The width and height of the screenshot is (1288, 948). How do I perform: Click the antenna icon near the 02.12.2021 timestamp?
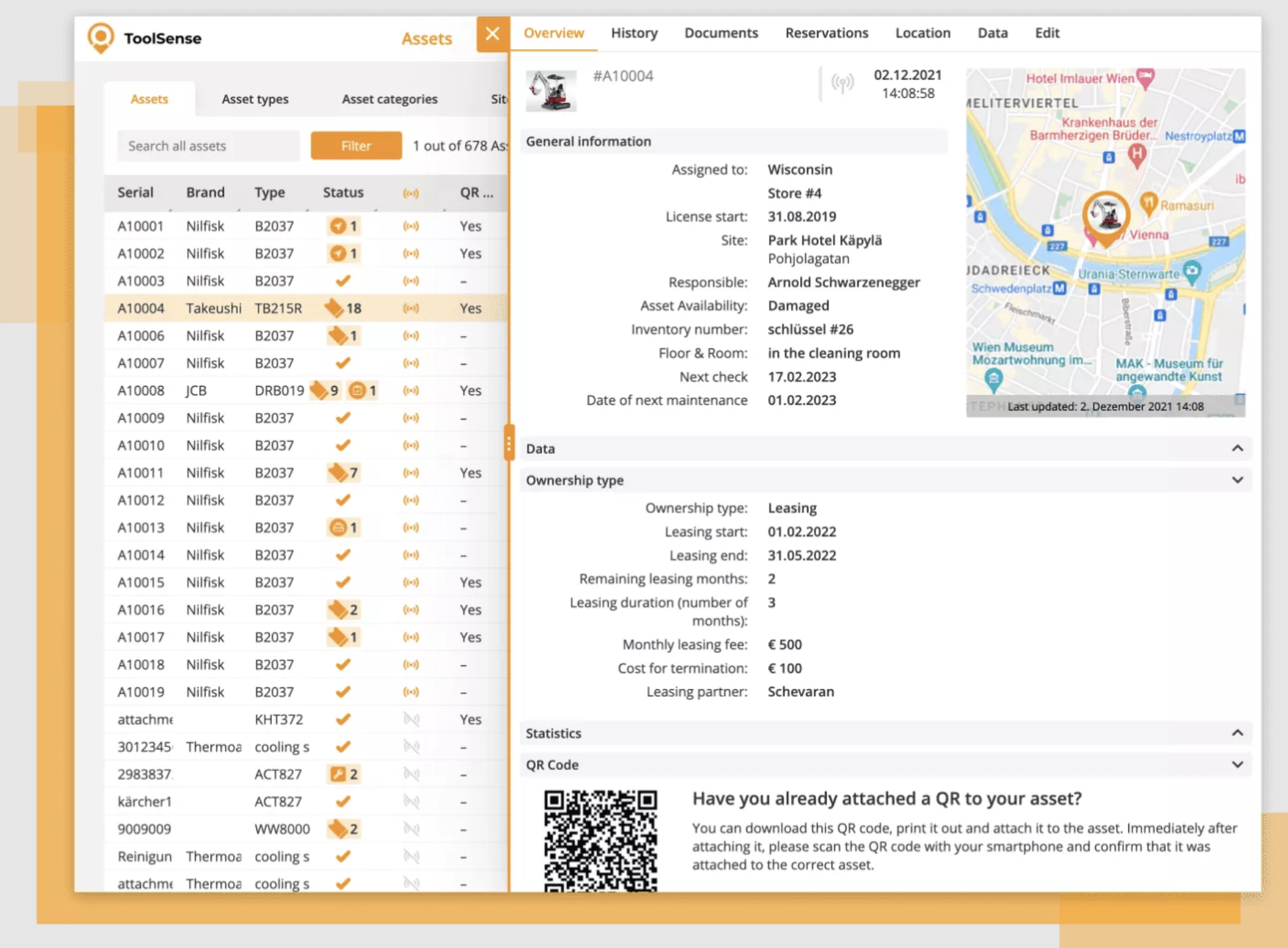click(842, 83)
